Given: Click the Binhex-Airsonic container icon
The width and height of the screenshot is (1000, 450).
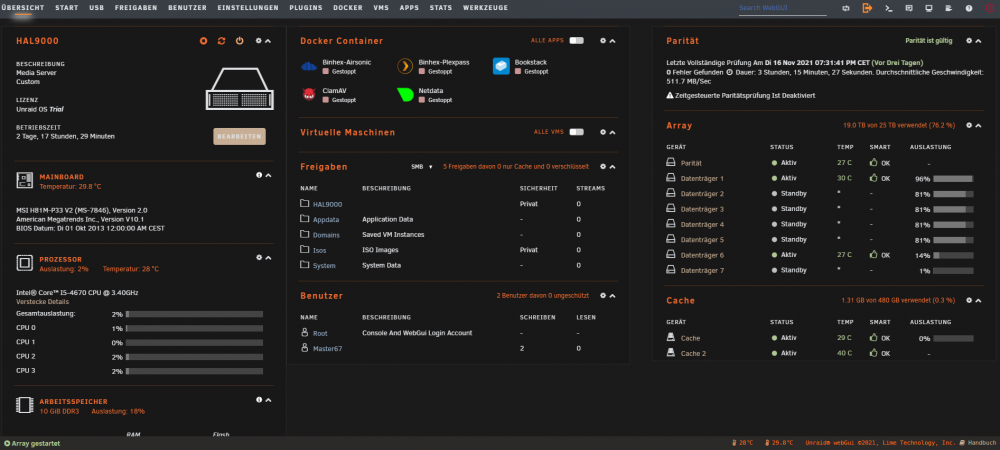Looking at the screenshot, I should [x=309, y=66].
